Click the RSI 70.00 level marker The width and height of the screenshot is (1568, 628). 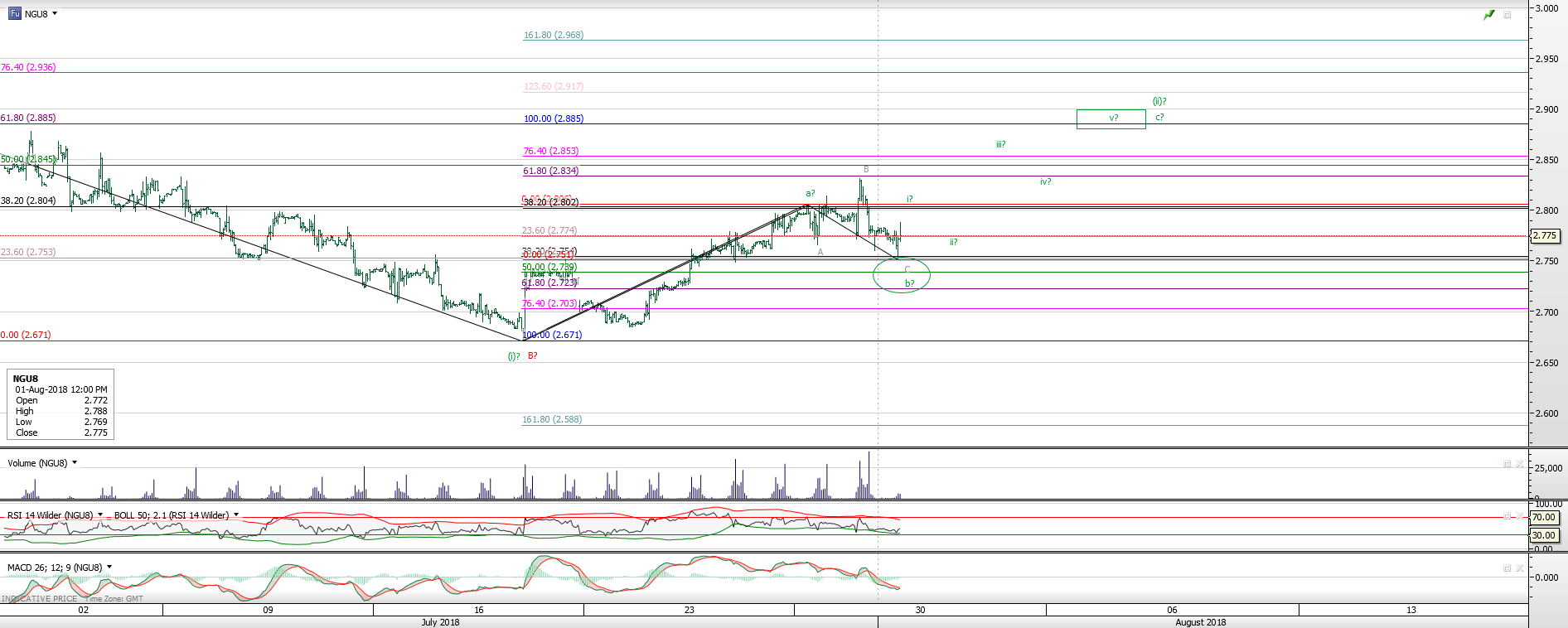[1543, 517]
